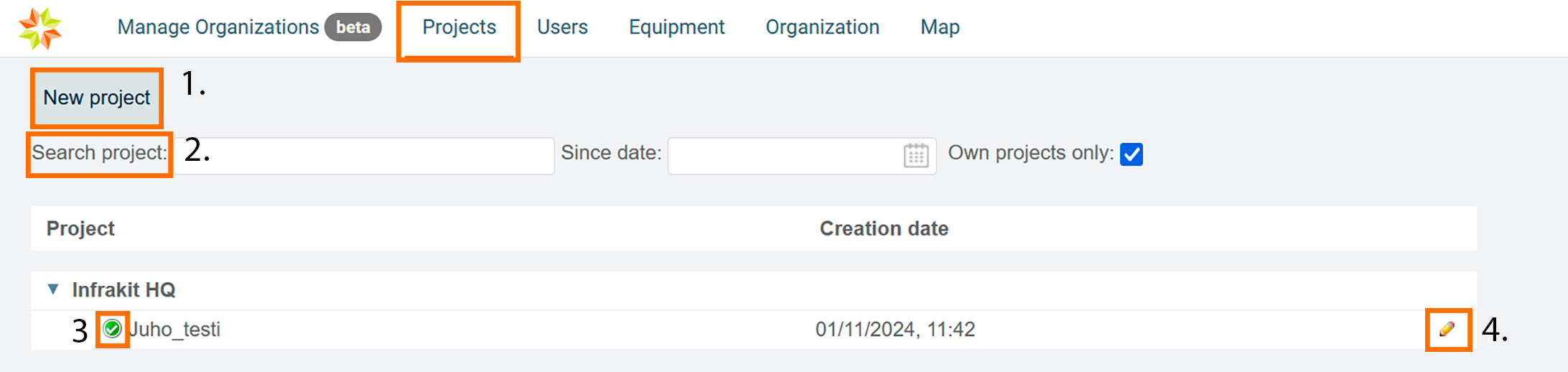Click into the Since date input field
This screenshot has height=372, width=1568.
(783, 155)
